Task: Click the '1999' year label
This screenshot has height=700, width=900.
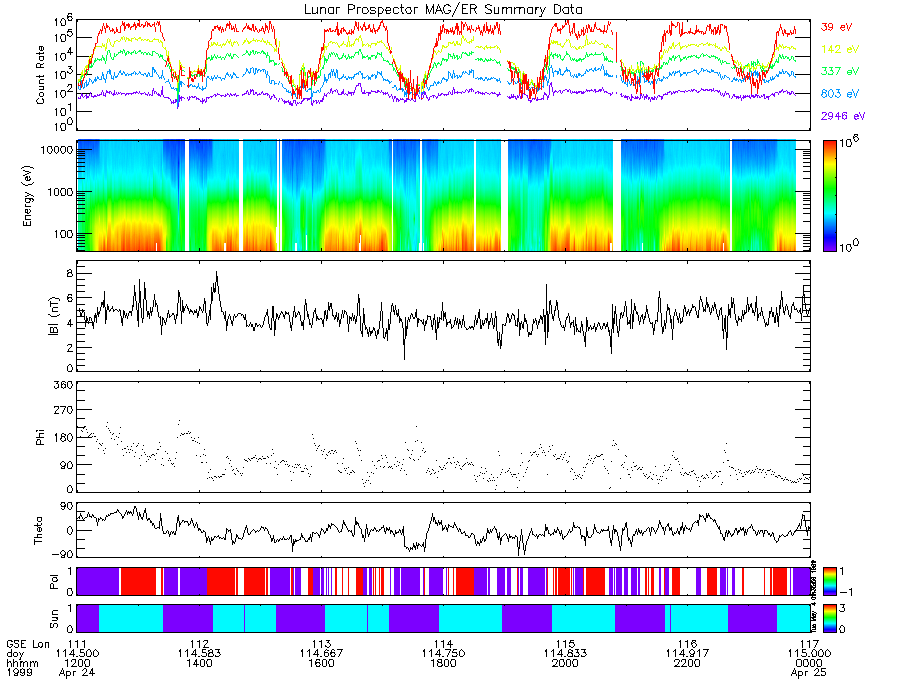Action: coord(19,672)
